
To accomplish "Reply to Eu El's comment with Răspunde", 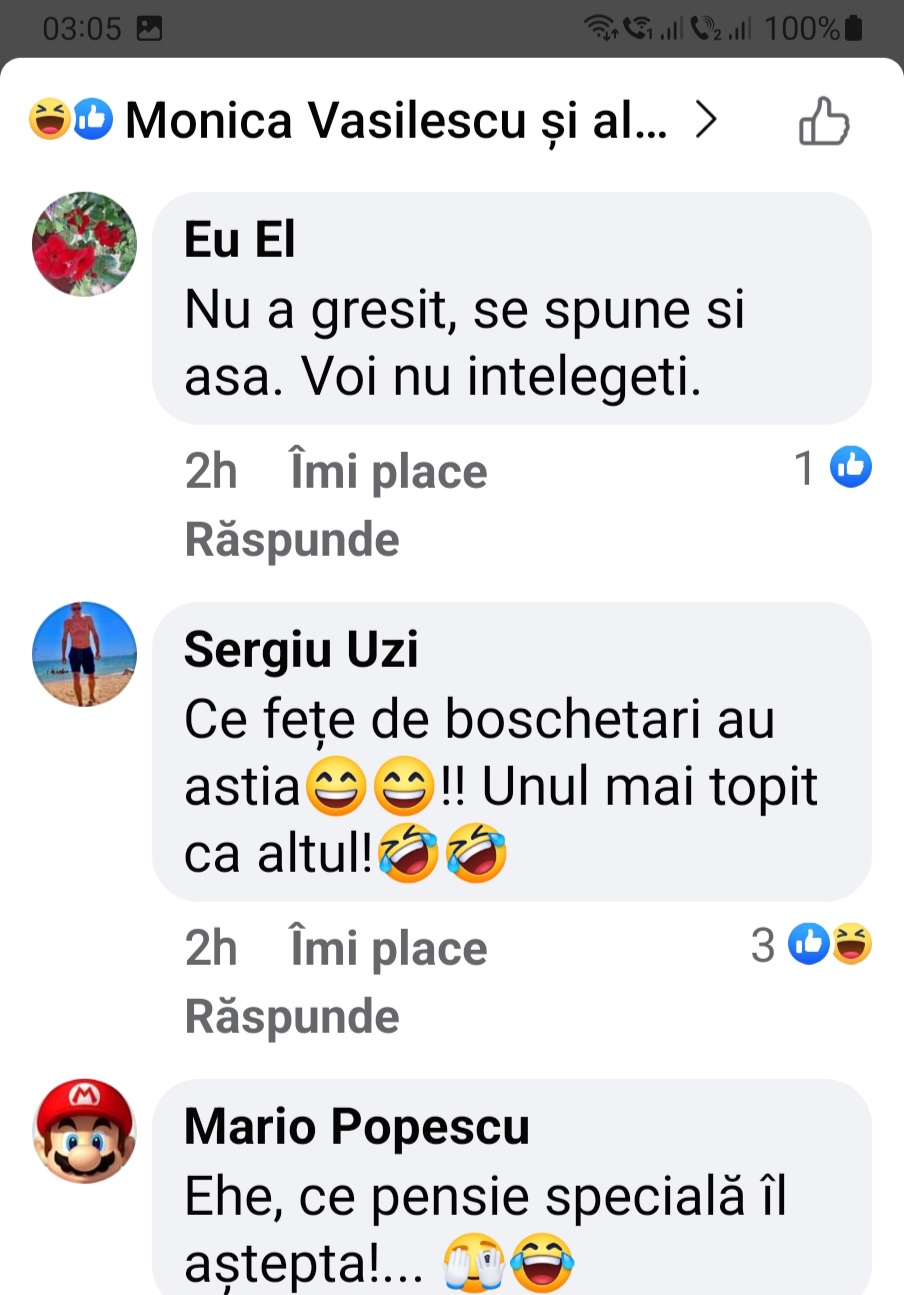I will point(292,540).
